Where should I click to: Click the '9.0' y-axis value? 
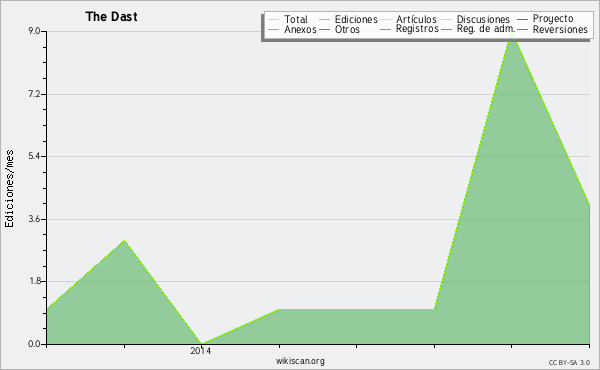tap(34, 31)
